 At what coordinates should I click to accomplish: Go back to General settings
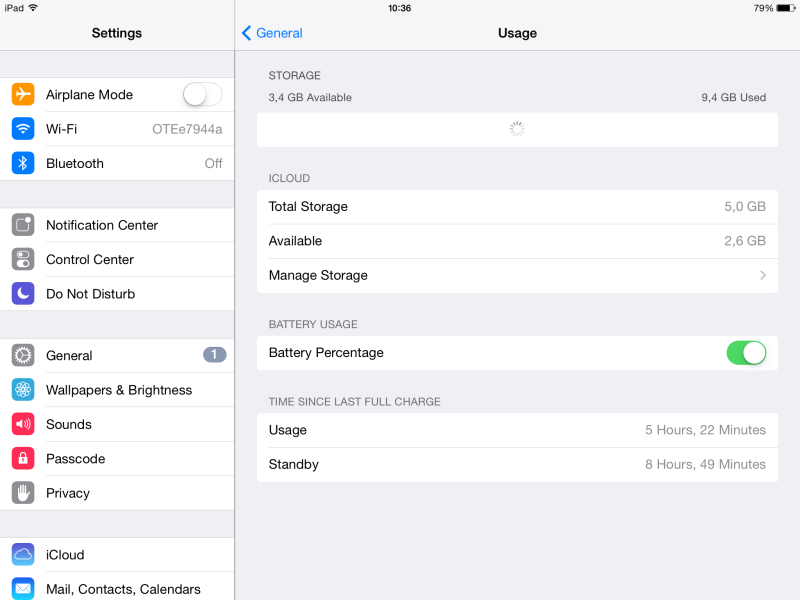(272, 33)
